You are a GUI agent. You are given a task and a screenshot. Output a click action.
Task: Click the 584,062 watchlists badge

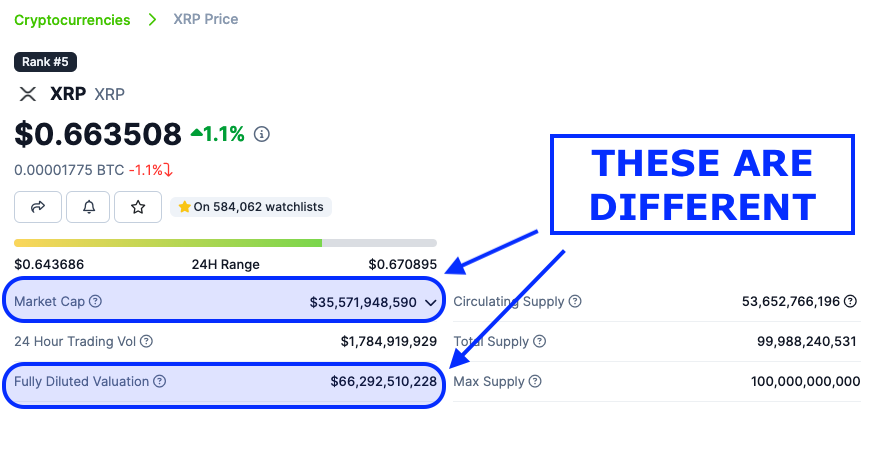250,207
